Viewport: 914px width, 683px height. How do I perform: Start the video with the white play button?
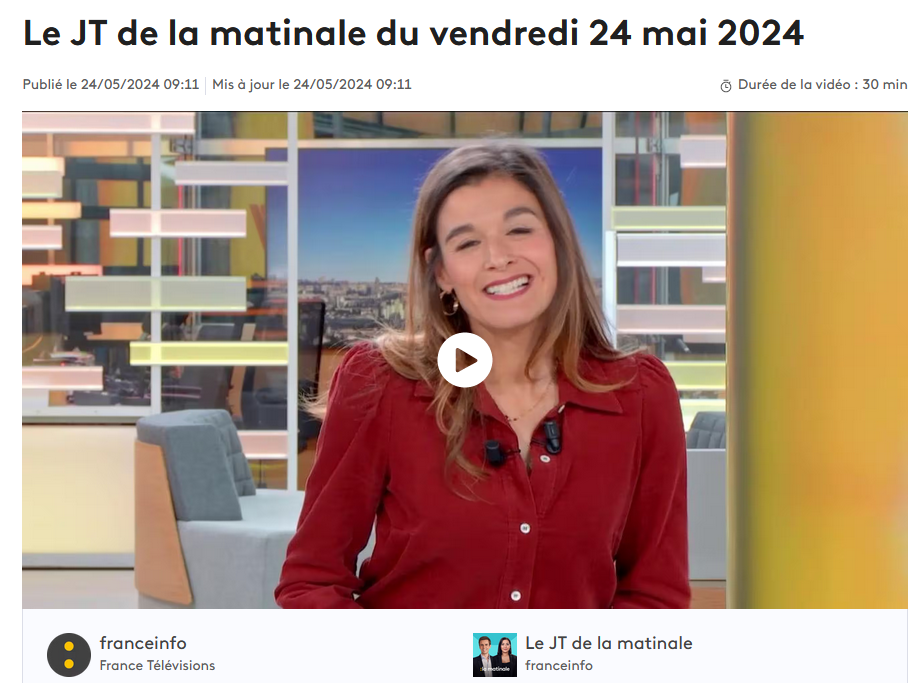pos(465,360)
